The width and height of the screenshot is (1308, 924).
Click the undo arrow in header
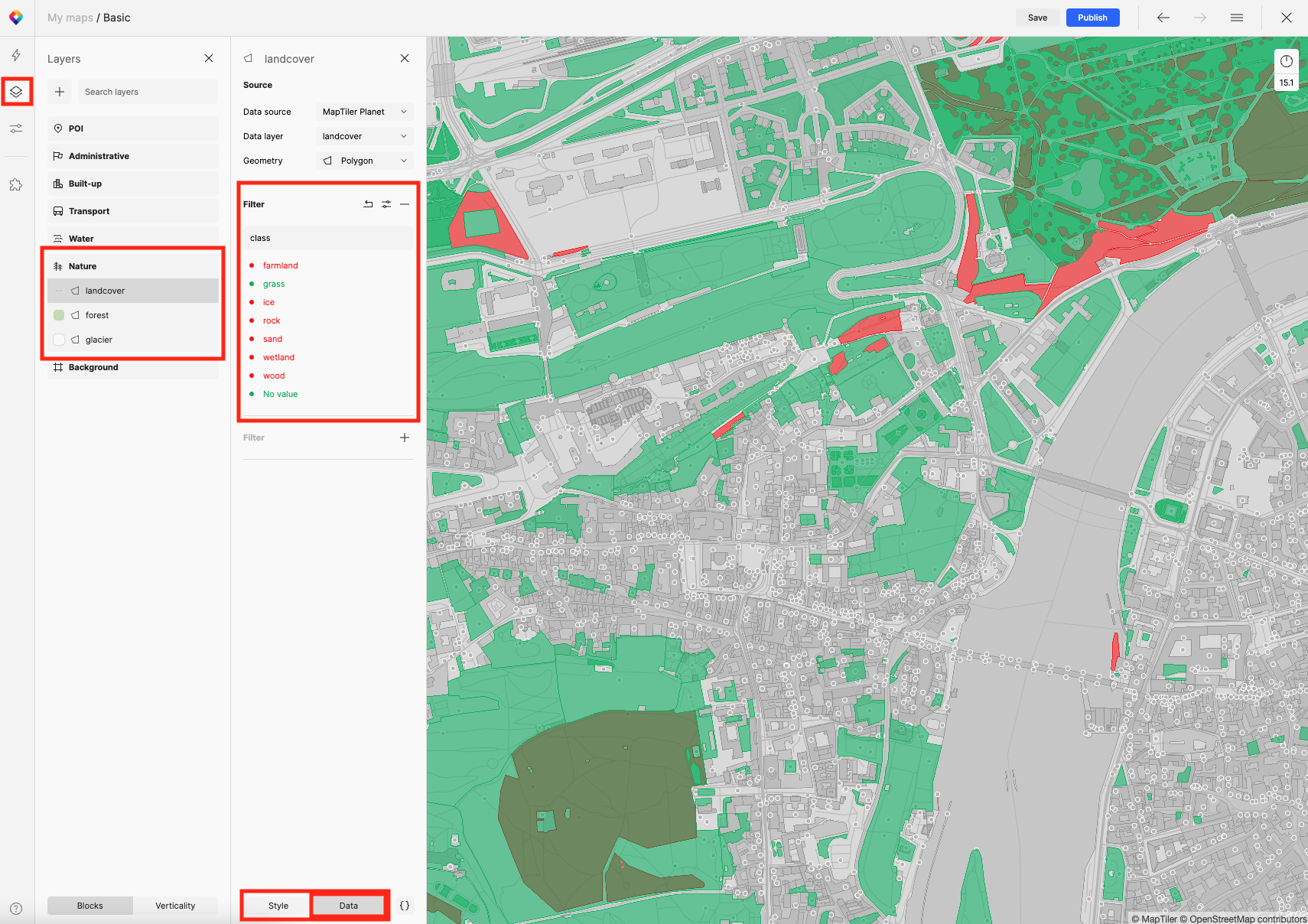1163,18
